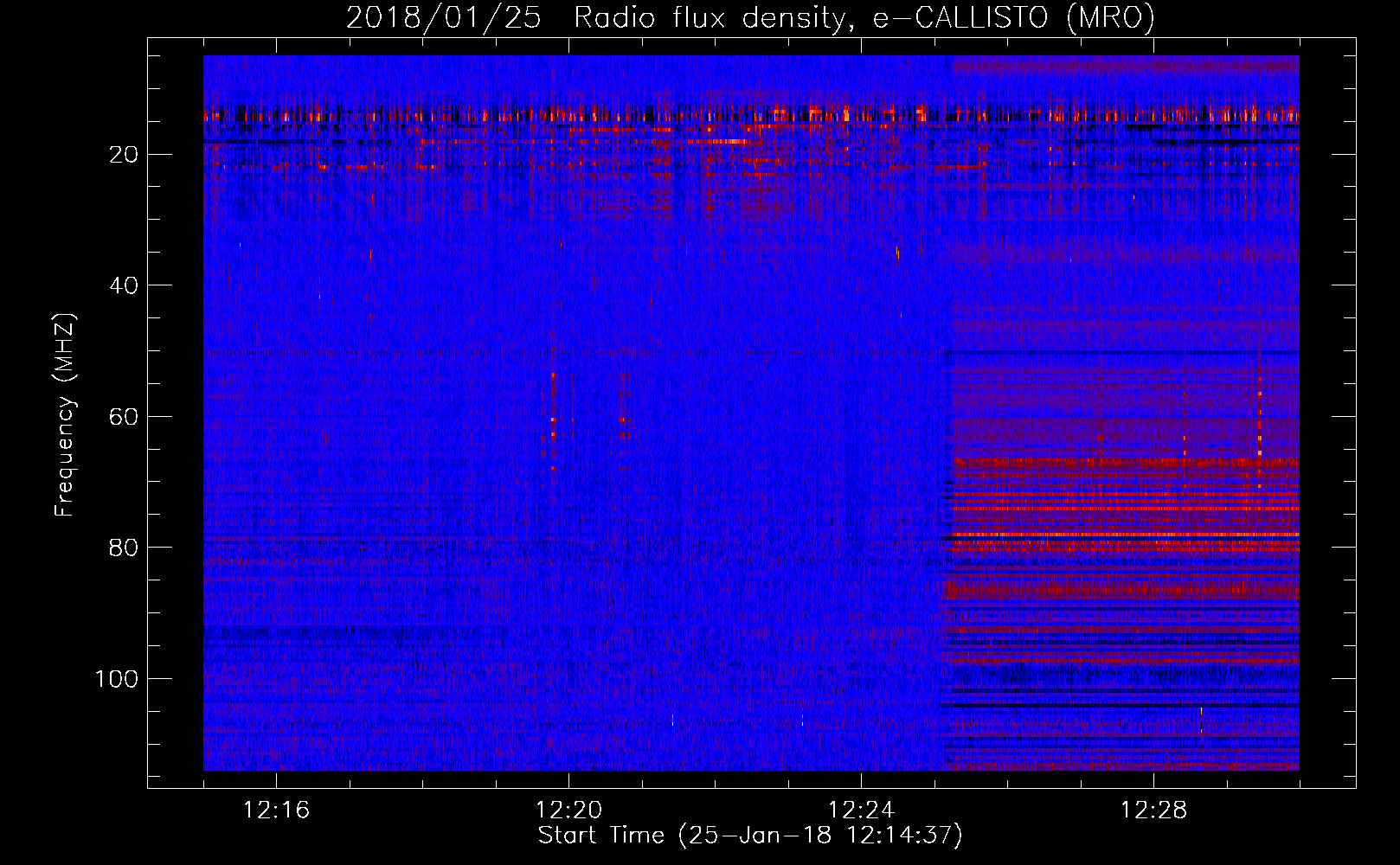Click the '12:20' time tick label

[569, 811]
